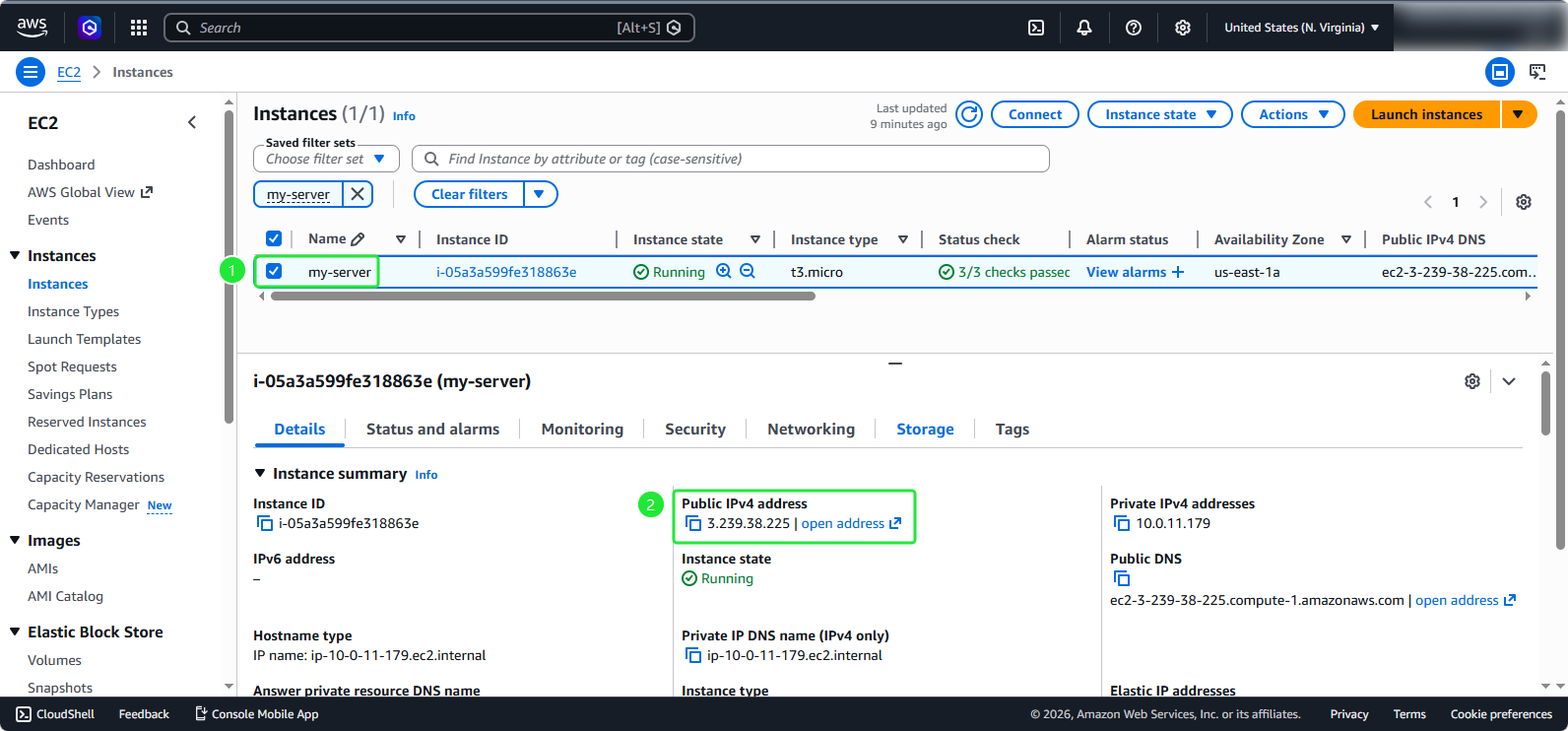1568x731 pixels.
Task: Click the Connect button
Action: 1035,114
